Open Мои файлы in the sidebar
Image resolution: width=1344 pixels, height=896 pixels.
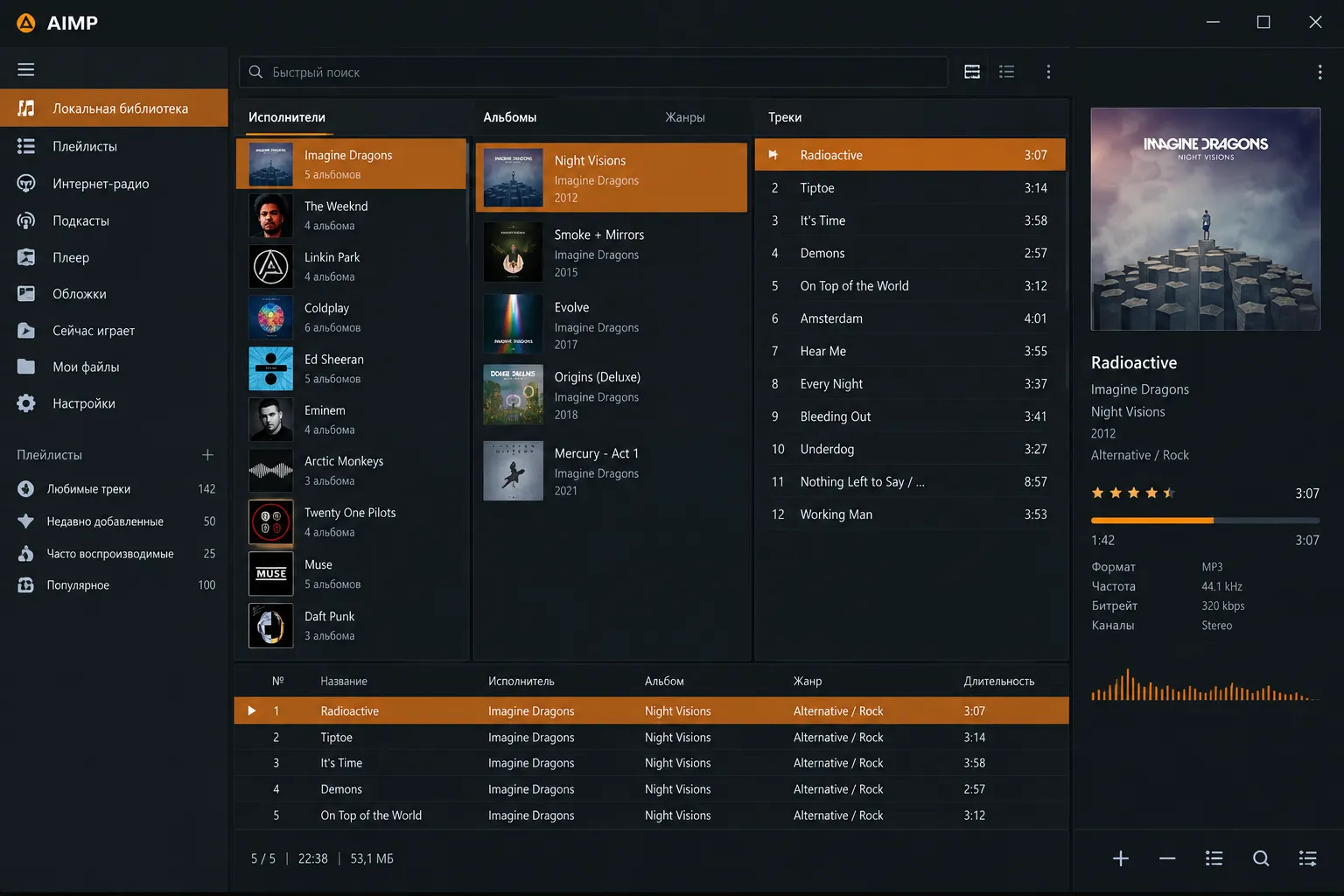click(x=114, y=367)
